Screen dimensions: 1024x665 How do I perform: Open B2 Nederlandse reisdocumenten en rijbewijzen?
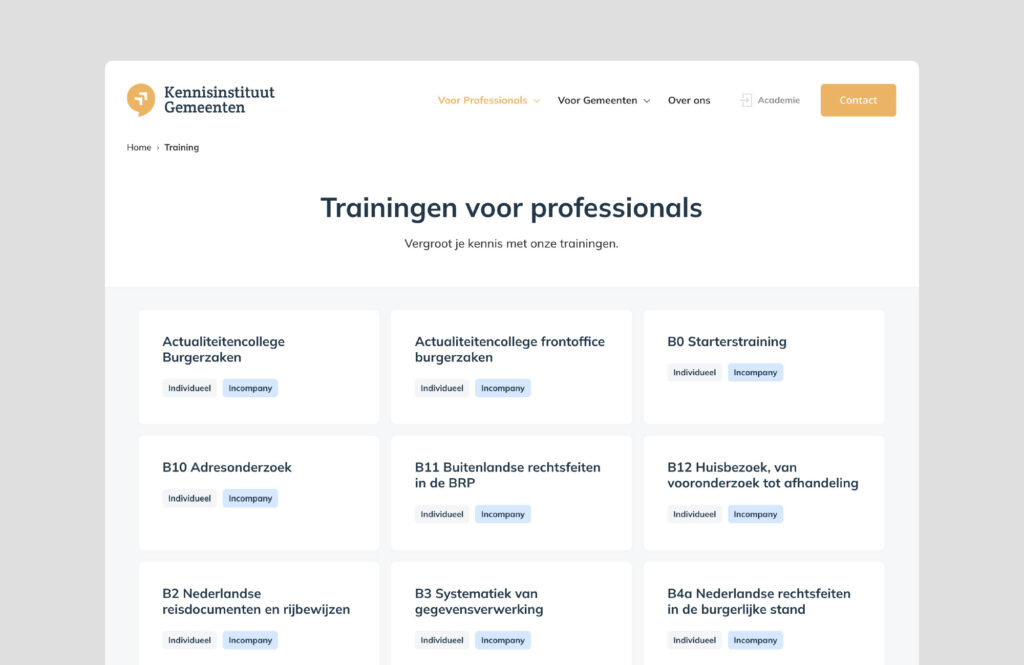(256, 601)
